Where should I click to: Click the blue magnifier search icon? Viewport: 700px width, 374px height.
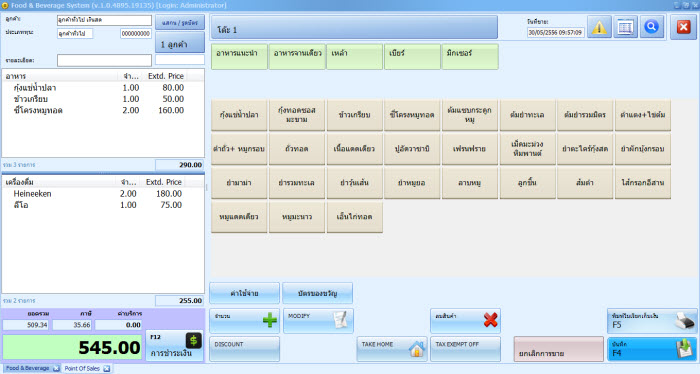click(x=651, y=28)
